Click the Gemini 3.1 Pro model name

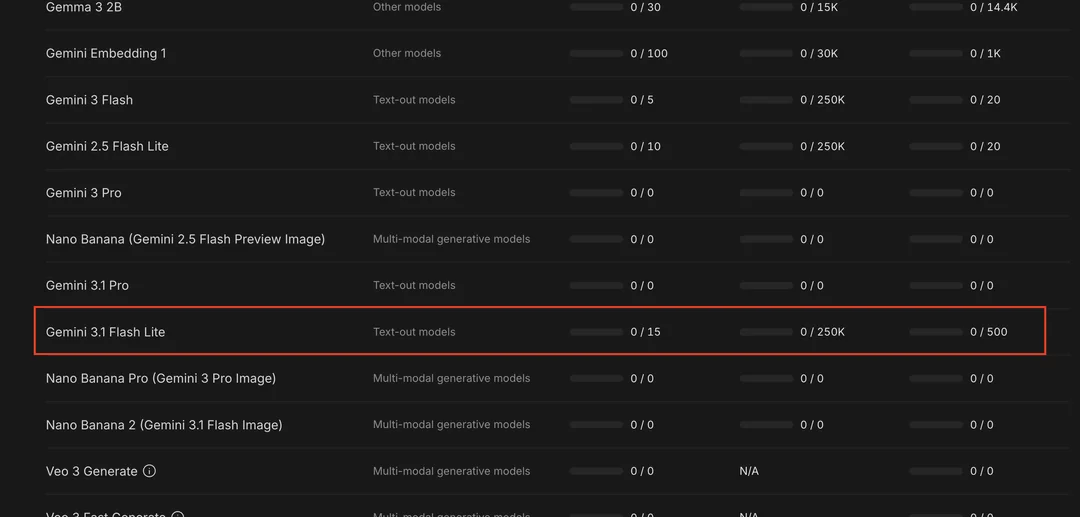pyautogui.click(x=87, y=285)
